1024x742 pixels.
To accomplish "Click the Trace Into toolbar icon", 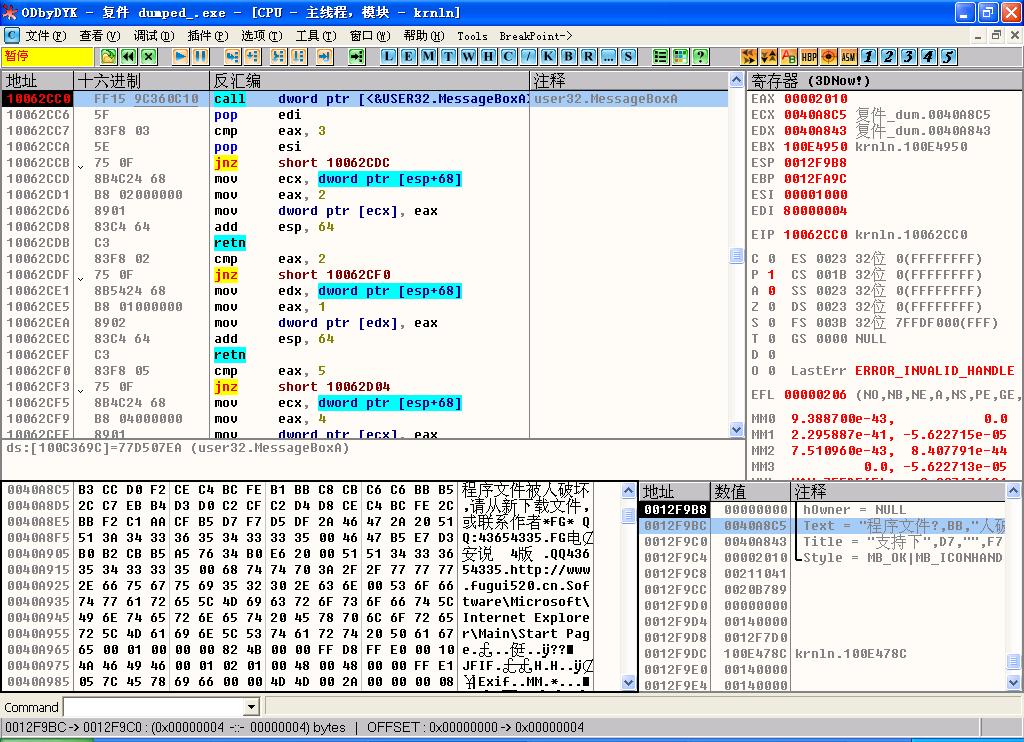I will pos(279,57).
